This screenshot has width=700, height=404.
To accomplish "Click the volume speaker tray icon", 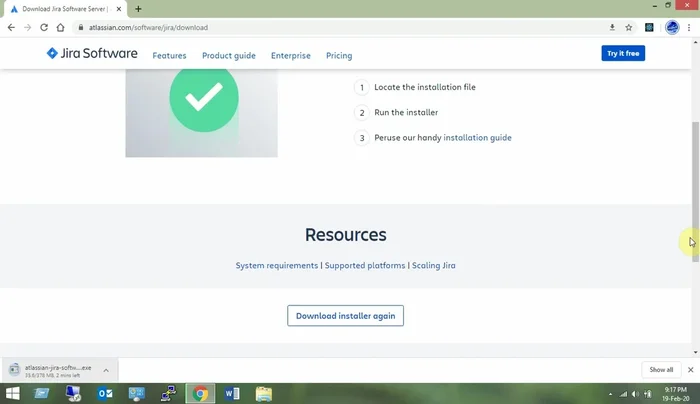I will click(x=635, y=394).
